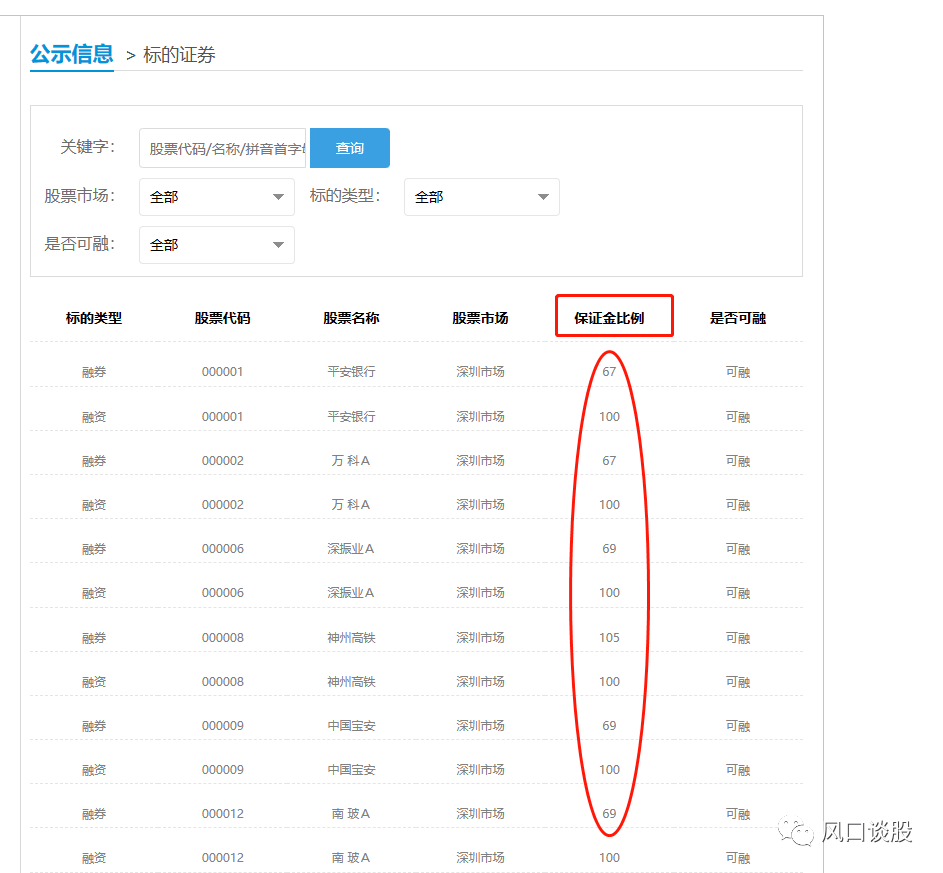Select the 股票代码 column header

point(222,317)
